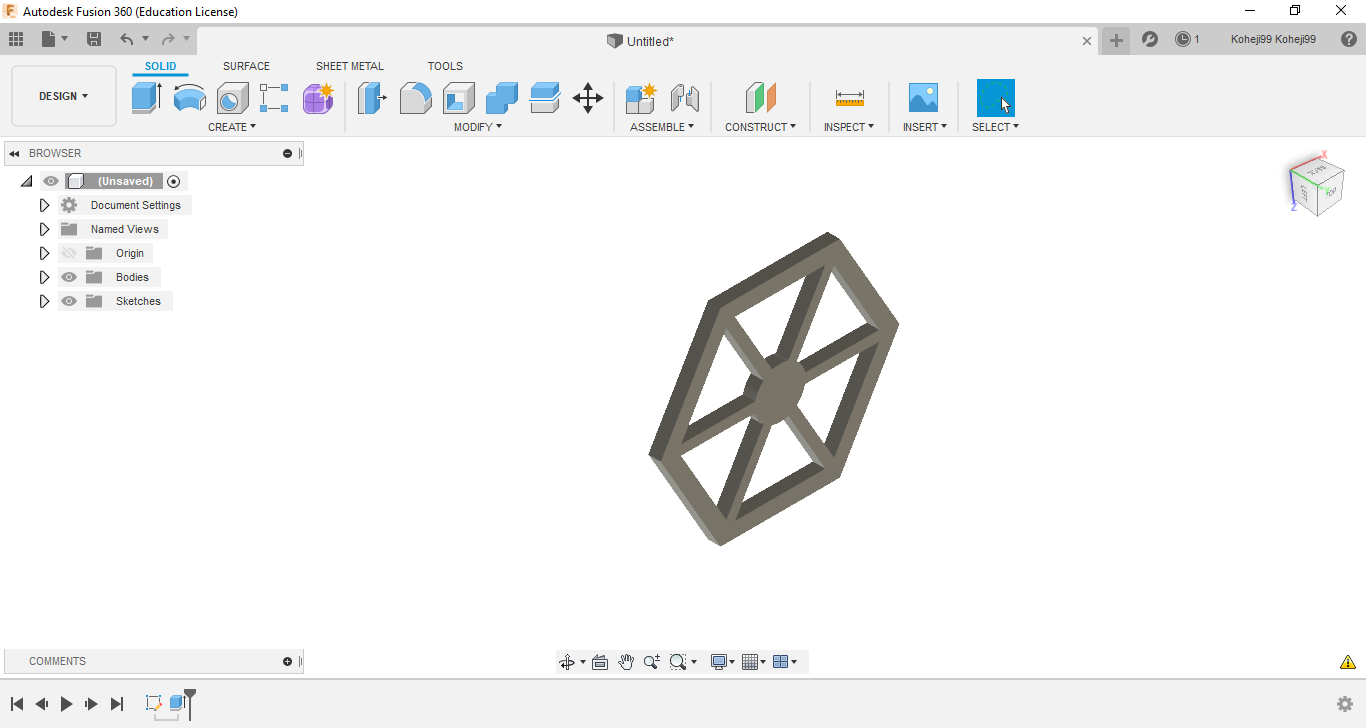This screenshot has height=728, width=1366.
Task: Open the Help question mark
Action: click(x=1349, y=40)
